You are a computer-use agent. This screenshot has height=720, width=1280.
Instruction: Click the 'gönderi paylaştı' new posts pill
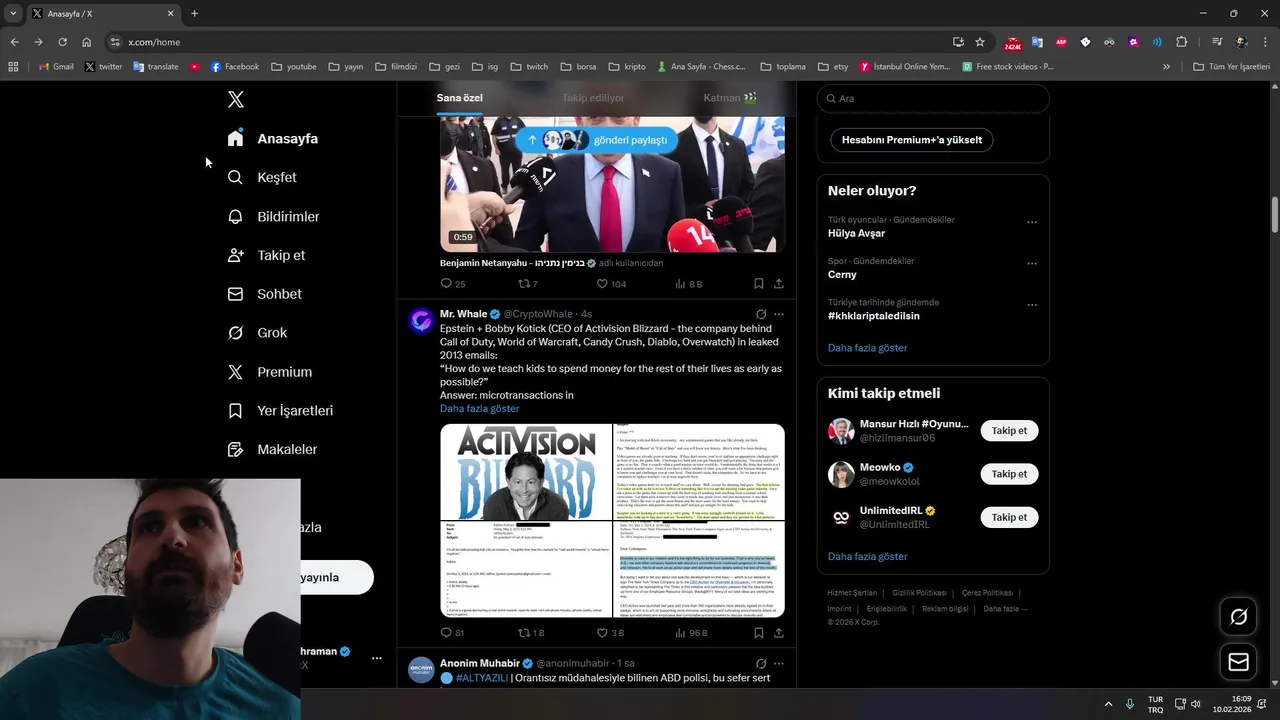tap(597, 140)
